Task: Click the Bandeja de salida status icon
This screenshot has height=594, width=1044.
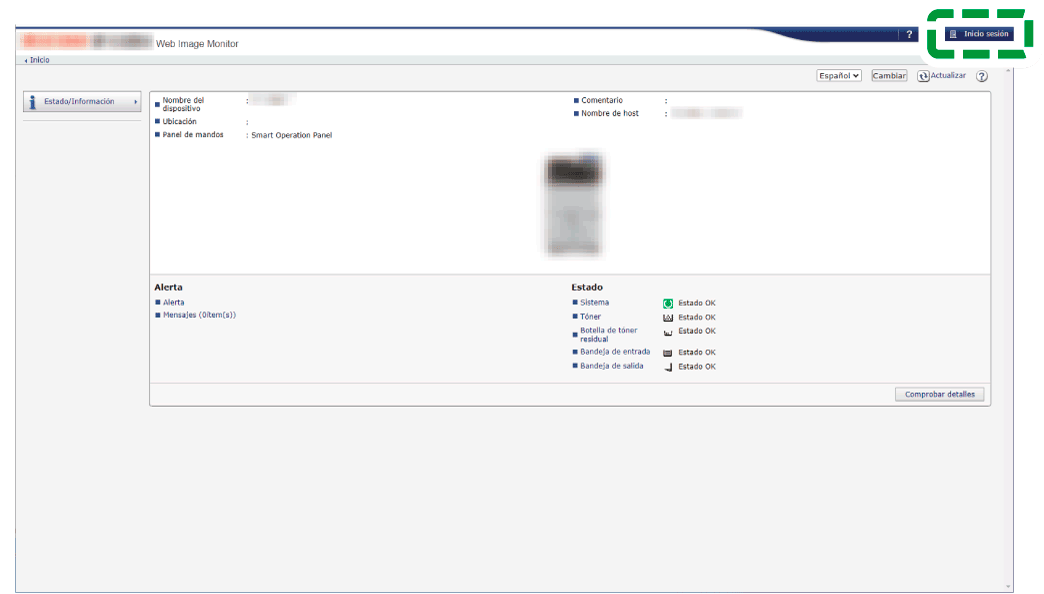Action: point(668,367)
